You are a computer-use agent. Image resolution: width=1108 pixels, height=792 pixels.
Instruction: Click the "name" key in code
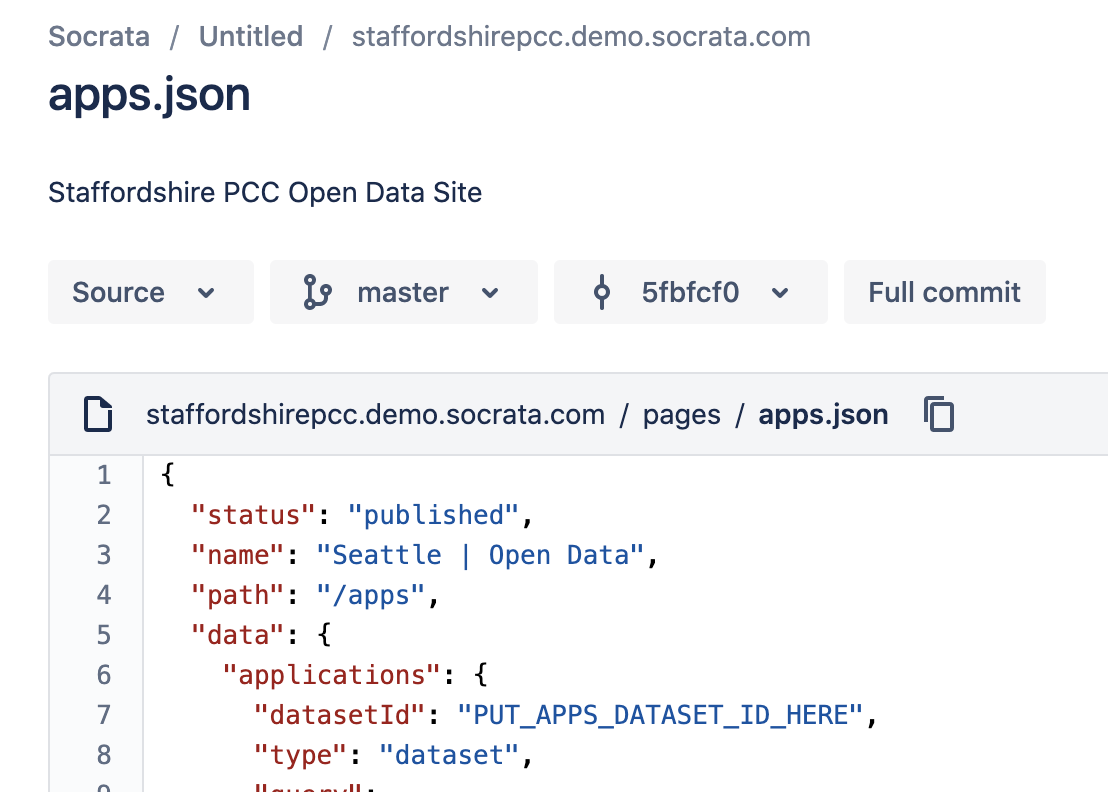click(x=237, y=555)
